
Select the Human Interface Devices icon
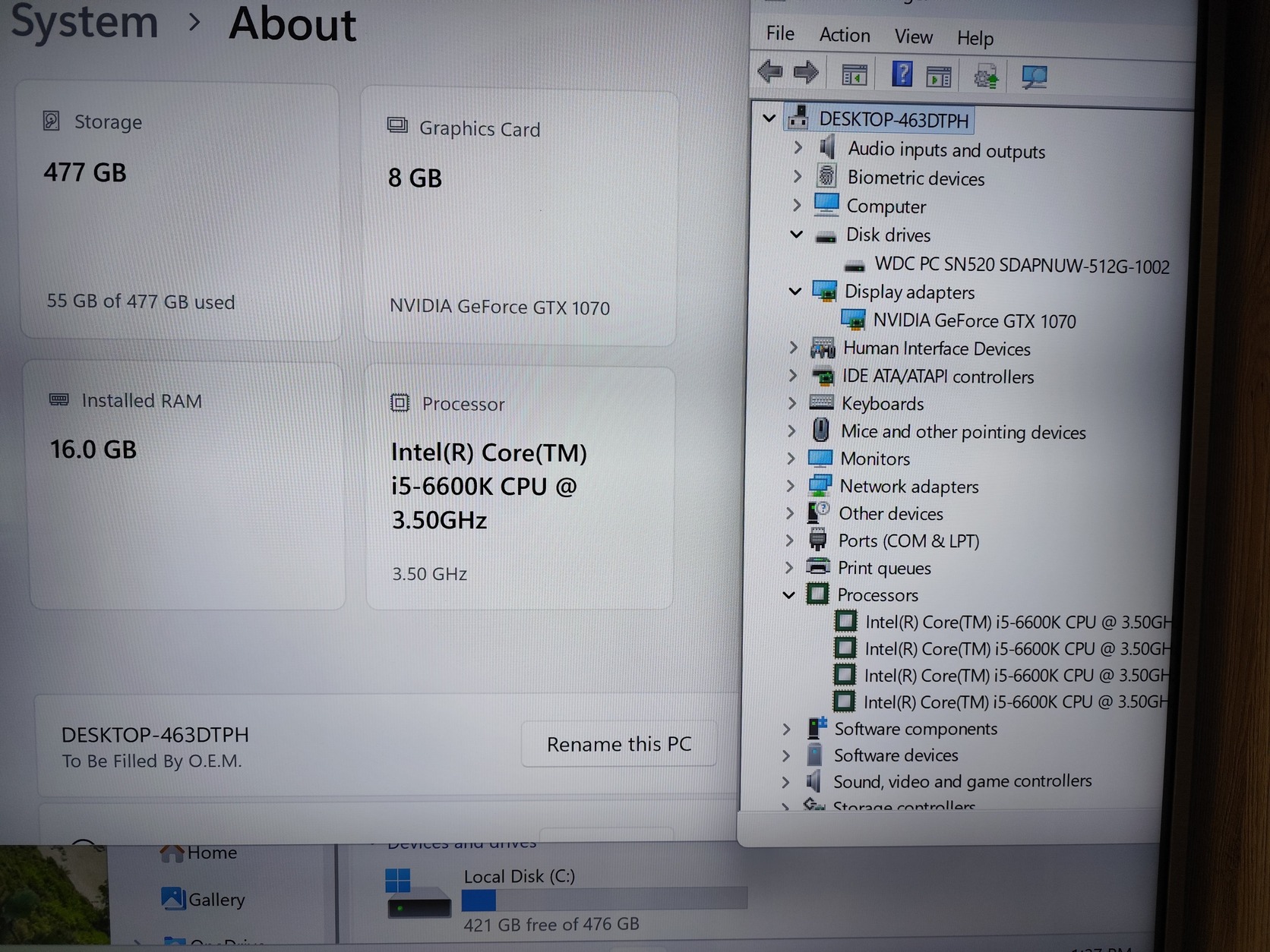[x=823, y=348]
